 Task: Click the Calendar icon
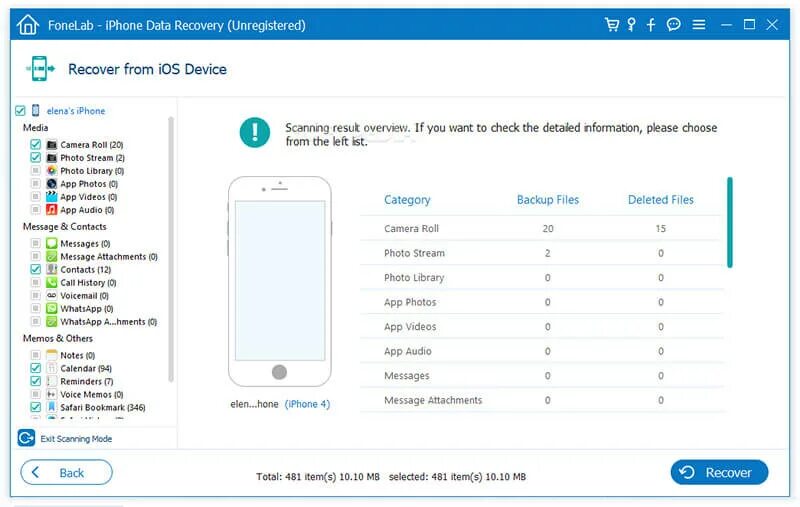52,368
